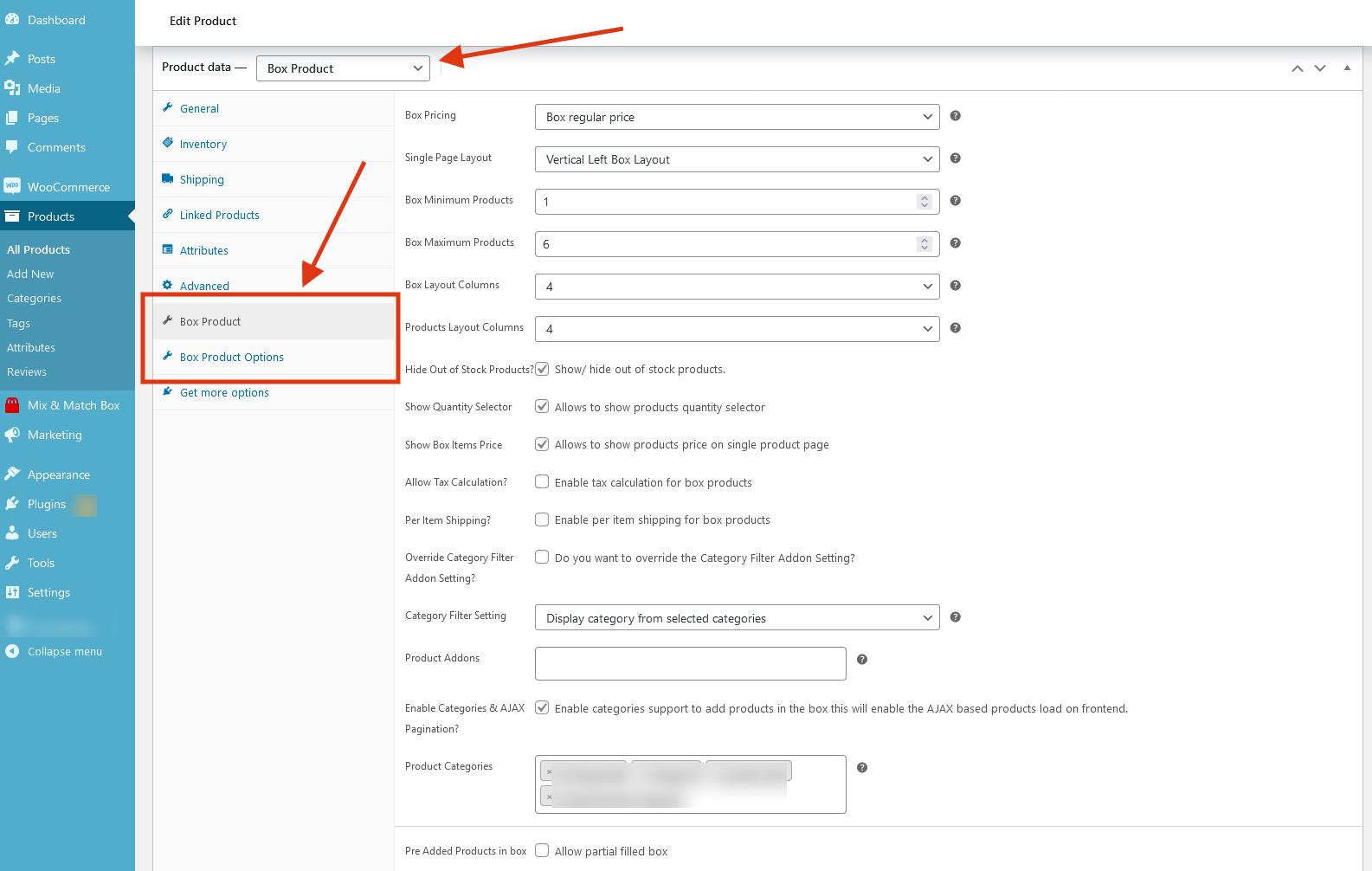This screenshot has width=1372, height=871.
Task: Click the Get more options link
Action: click(274, 392)
